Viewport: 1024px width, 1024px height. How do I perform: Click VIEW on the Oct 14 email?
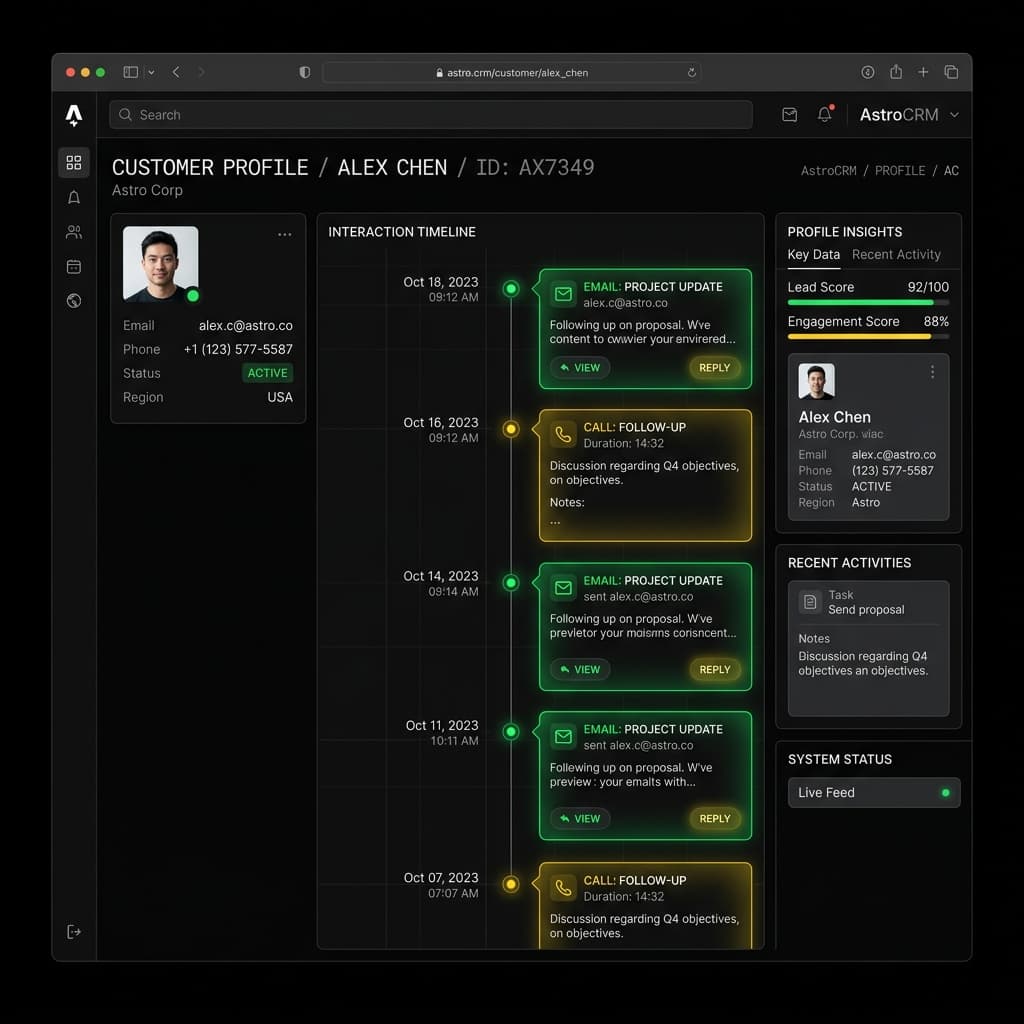point(580,669)
